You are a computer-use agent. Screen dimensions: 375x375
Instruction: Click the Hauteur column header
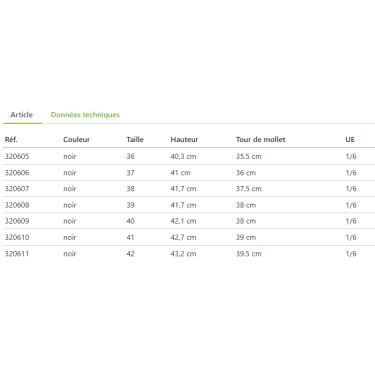tap(184, 139)
